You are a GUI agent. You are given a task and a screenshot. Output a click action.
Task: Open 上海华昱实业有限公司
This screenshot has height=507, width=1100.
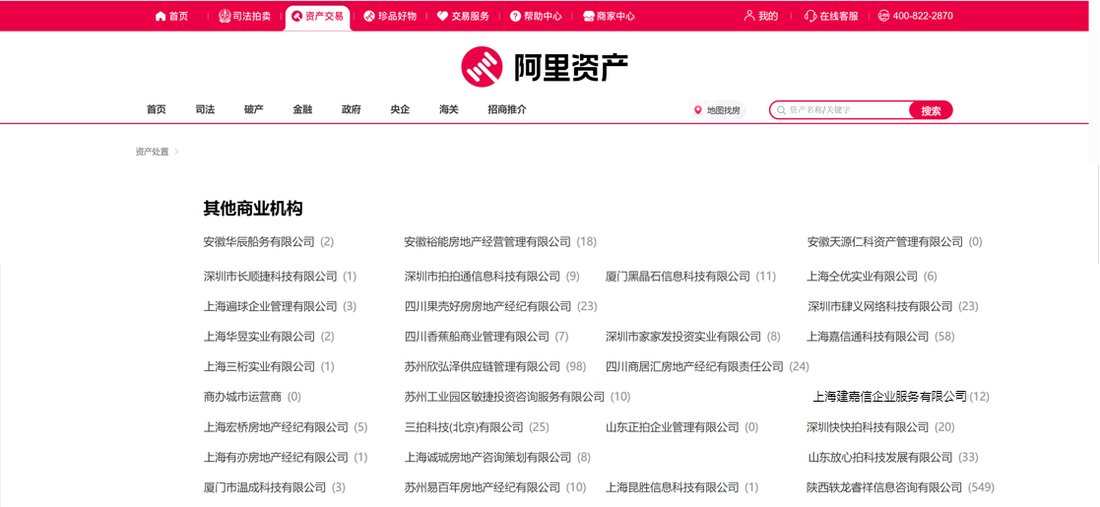[260, 337]
